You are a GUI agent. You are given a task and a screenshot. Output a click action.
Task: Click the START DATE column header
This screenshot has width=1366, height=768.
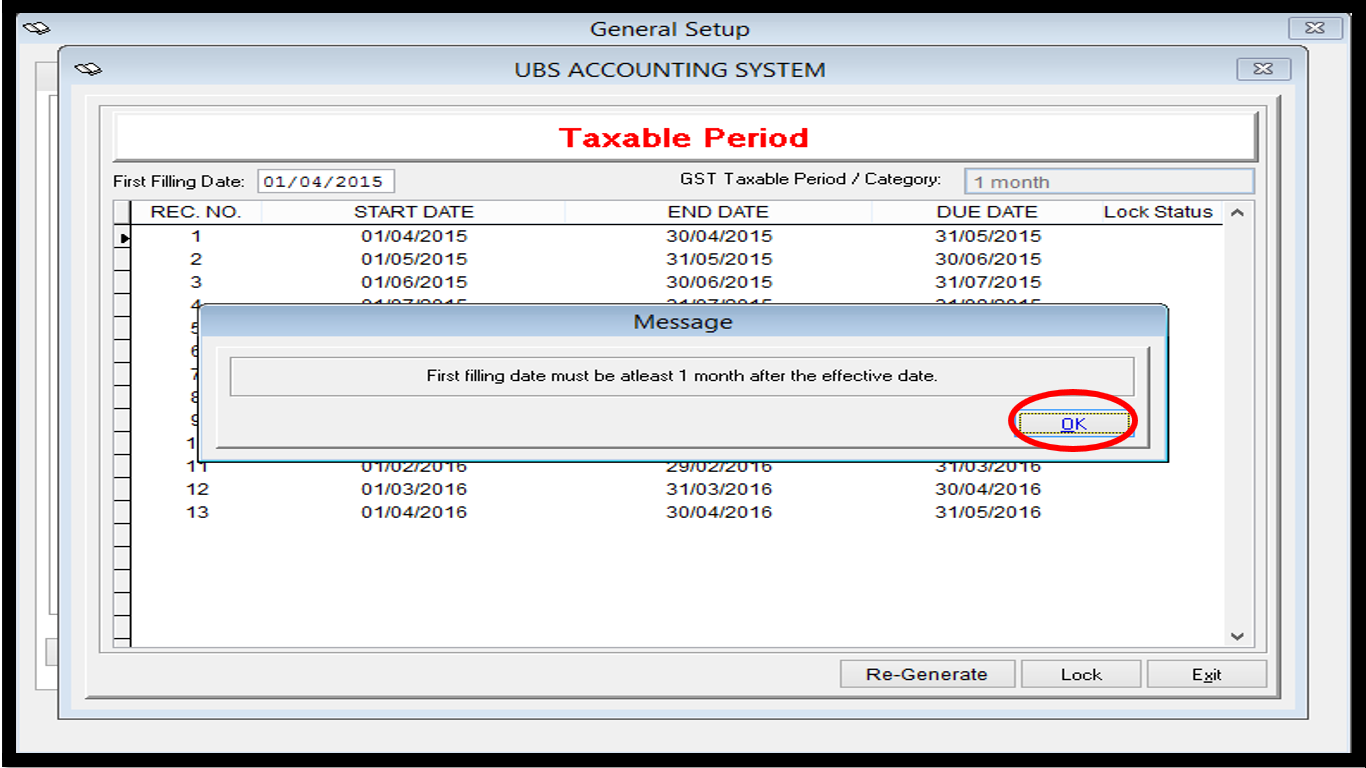point(414,212)
